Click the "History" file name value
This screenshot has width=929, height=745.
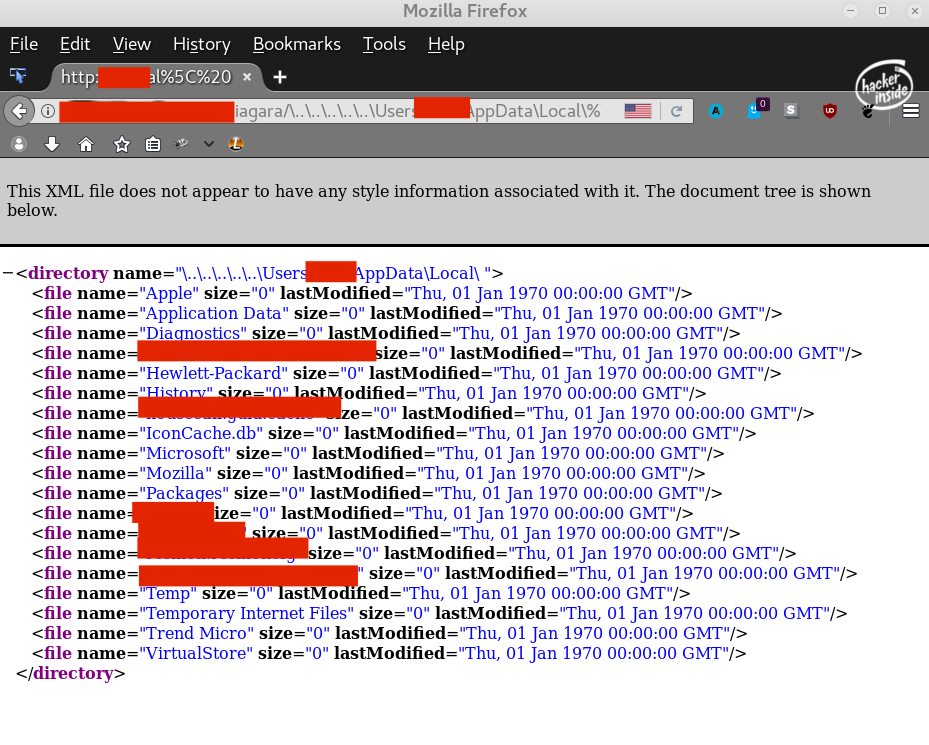(176, 394)
